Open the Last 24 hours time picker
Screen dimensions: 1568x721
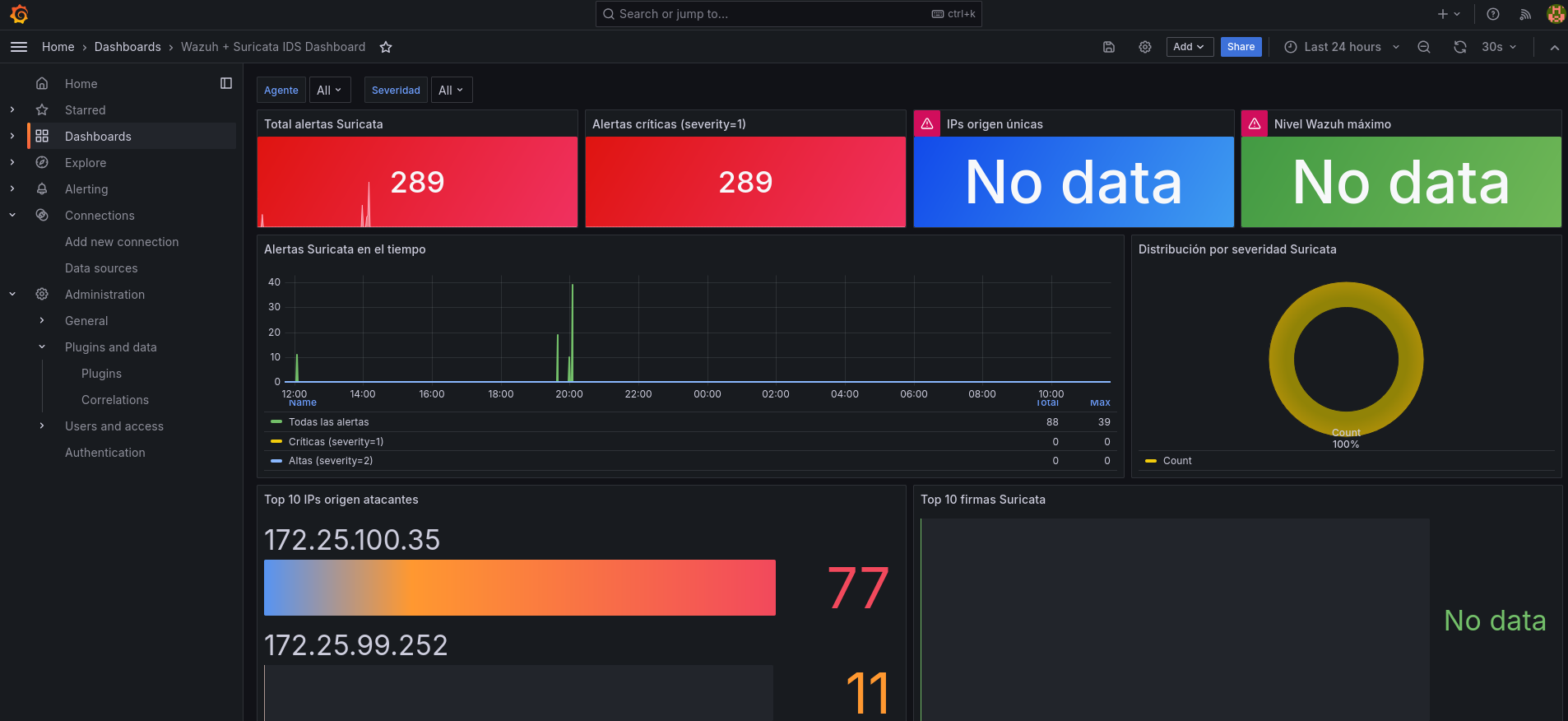pyautogui.click(x=1342, y=47)
